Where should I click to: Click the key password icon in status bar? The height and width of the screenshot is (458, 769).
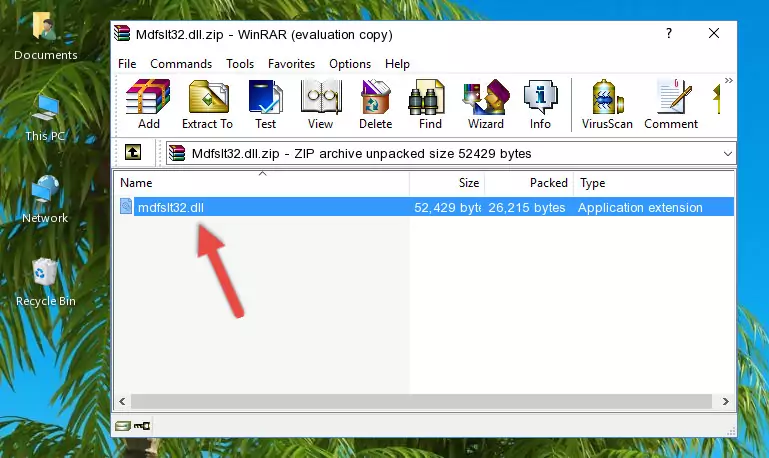(142, 426)
